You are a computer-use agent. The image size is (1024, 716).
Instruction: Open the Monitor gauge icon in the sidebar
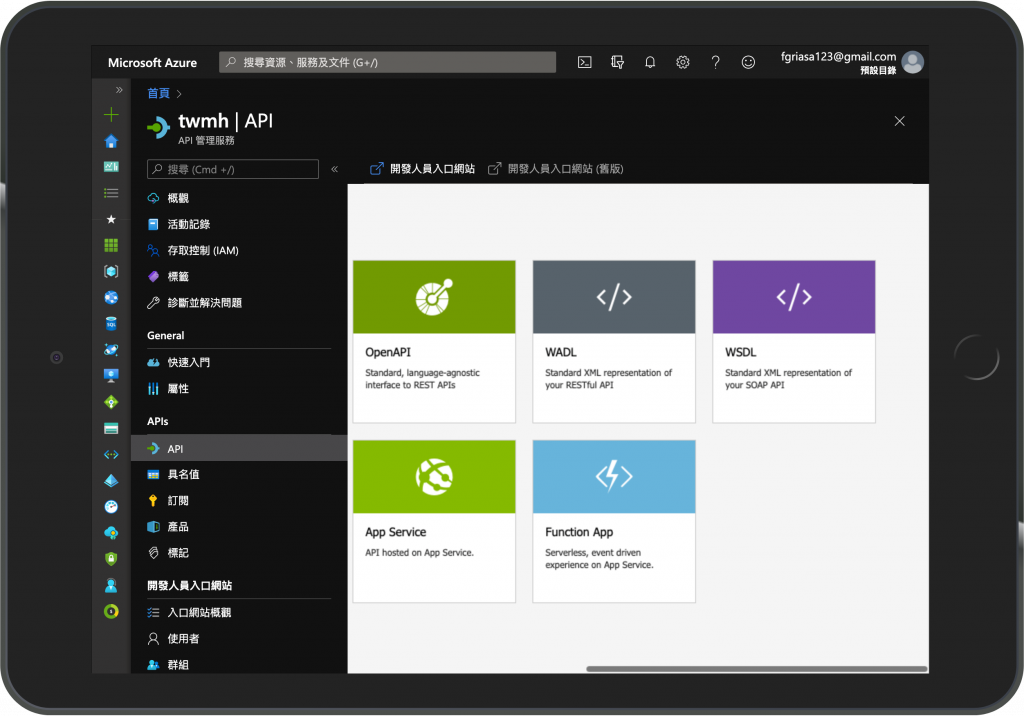pyautogui.click(x=111, y=506)
